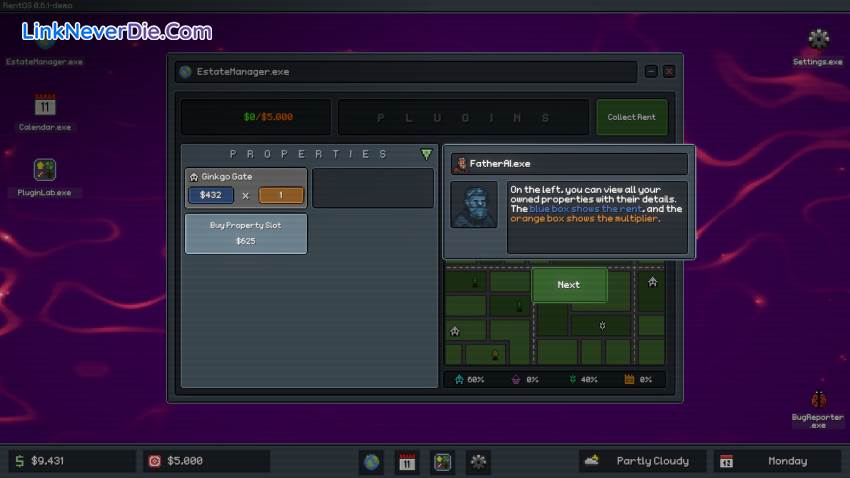850x478 pixels.
Task: Click the gear icon in the taskbar
Action: coord(479,461)
